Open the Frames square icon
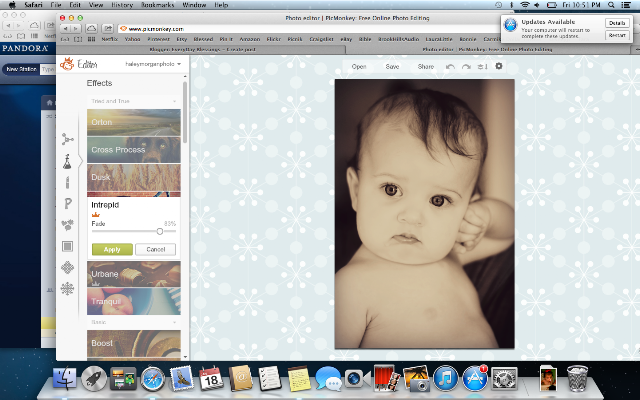 (67, 246)
